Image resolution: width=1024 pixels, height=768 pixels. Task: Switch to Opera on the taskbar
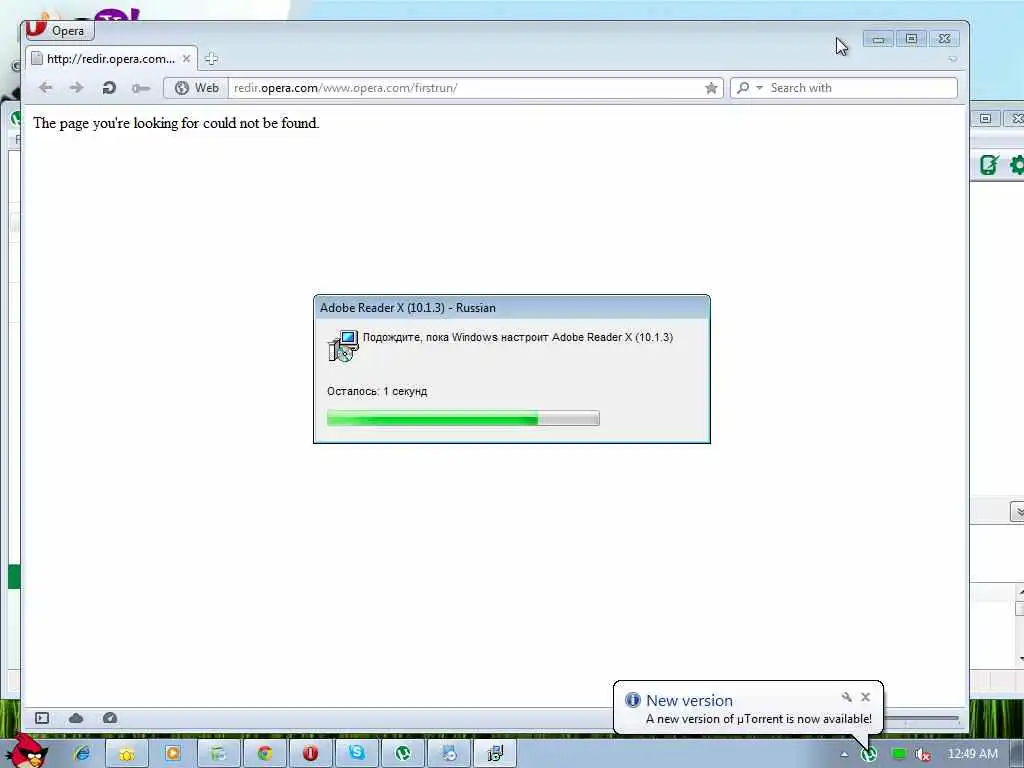tap(310, 754)
